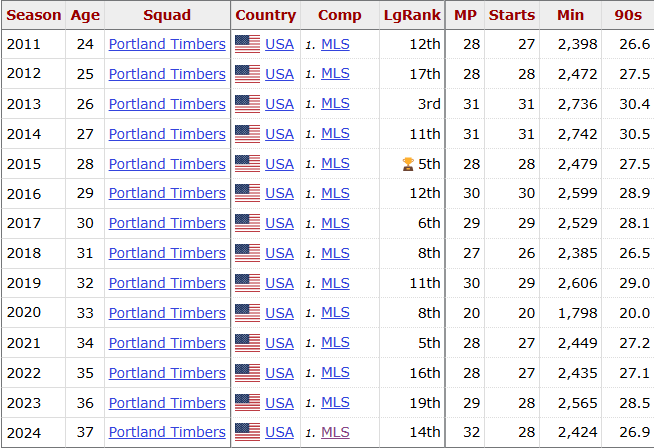Open the MLS link in 2024 row
This screenshot has width=654, height=448.
click(335, 433)
